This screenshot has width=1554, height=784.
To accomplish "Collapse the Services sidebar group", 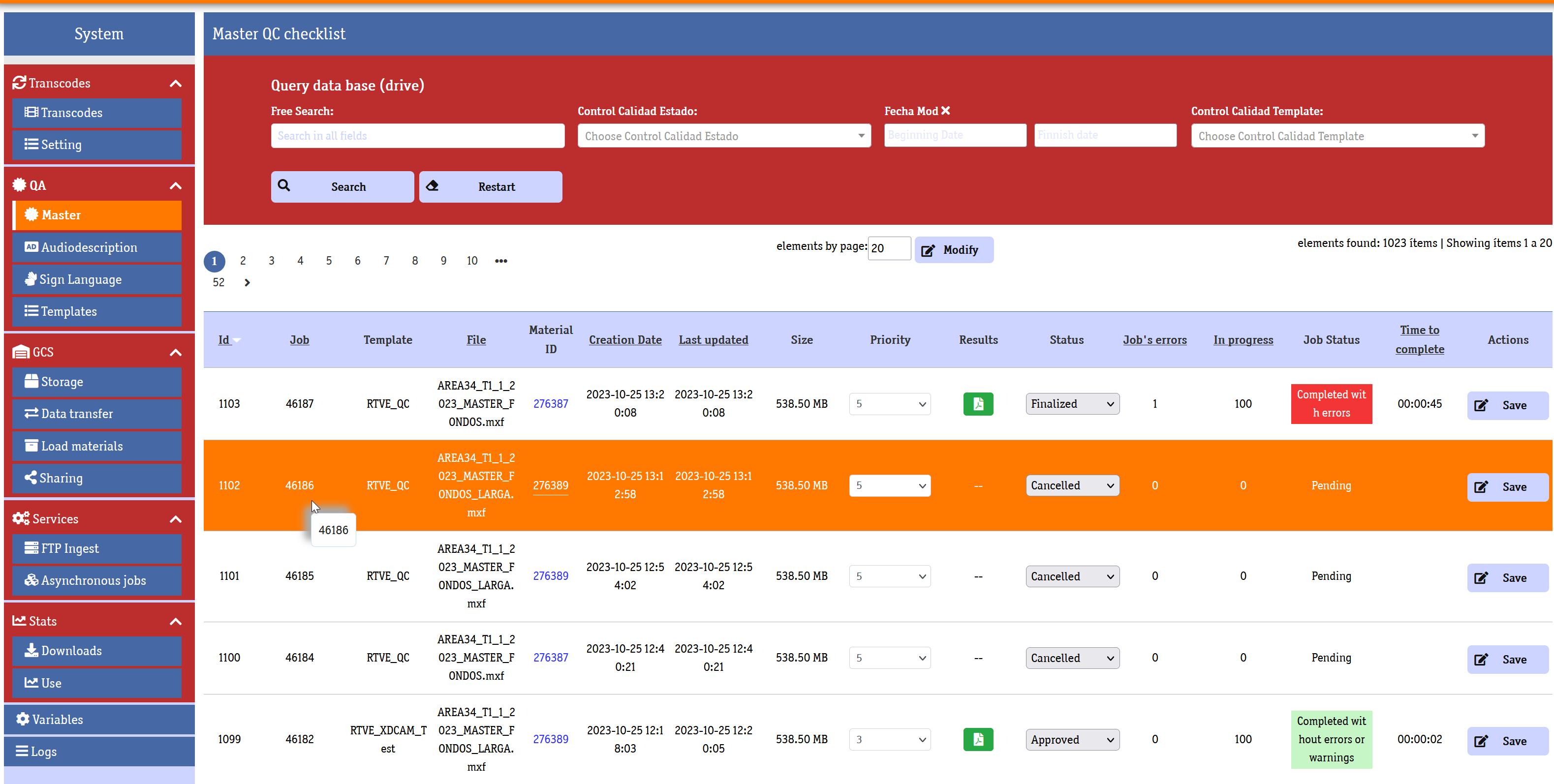I will click(x=176, y=519).
